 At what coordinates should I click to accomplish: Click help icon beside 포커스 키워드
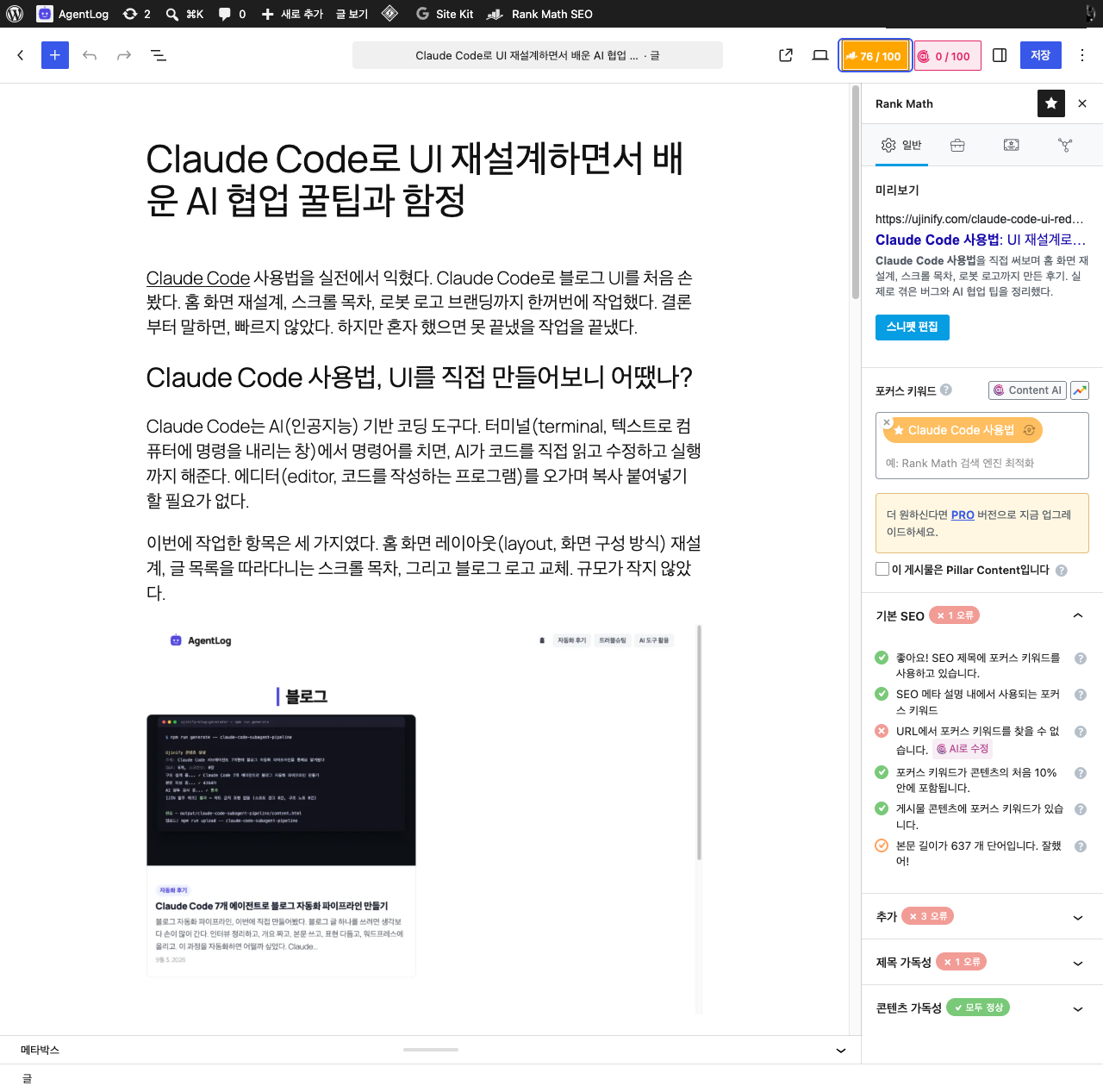pyautogui.click(x=946, y=390)
